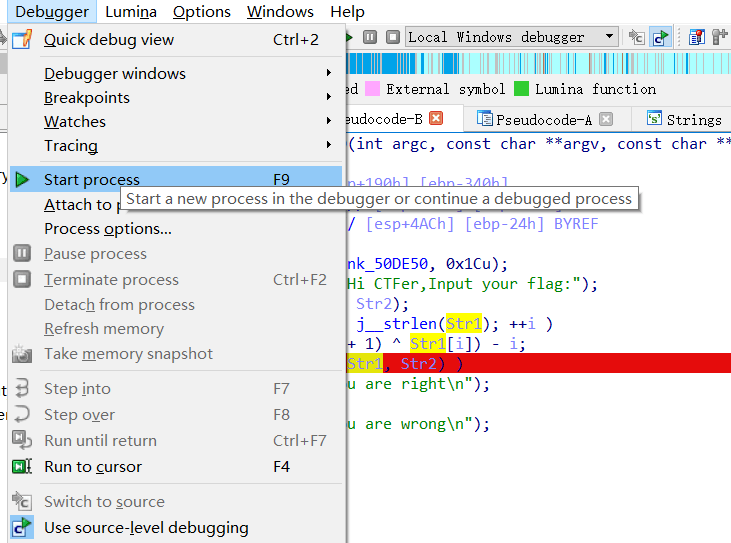
Task: Select Process options from menu
Action: coord(108,229)
